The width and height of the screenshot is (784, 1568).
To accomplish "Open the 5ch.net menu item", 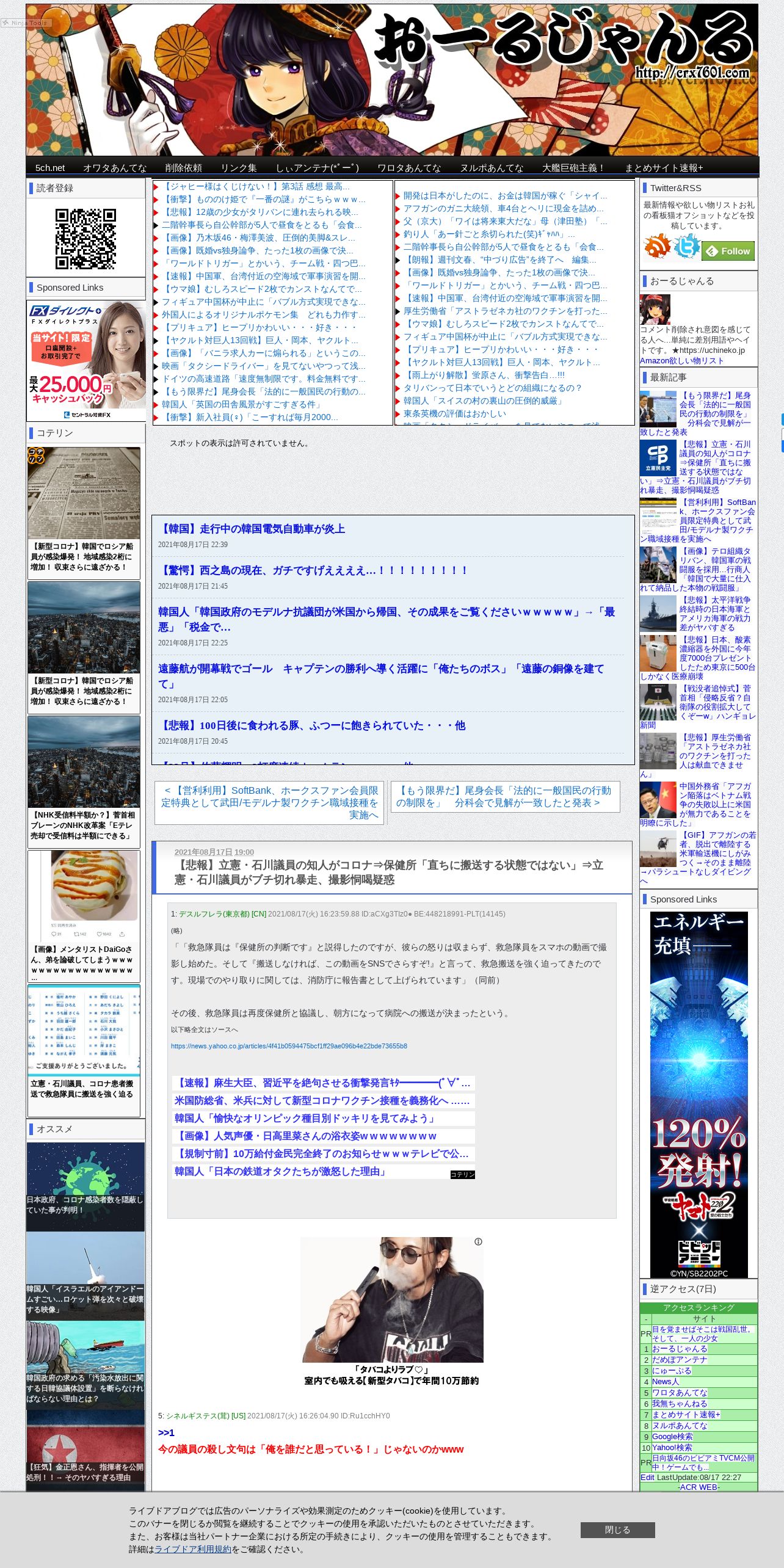I will pos(49,168).
